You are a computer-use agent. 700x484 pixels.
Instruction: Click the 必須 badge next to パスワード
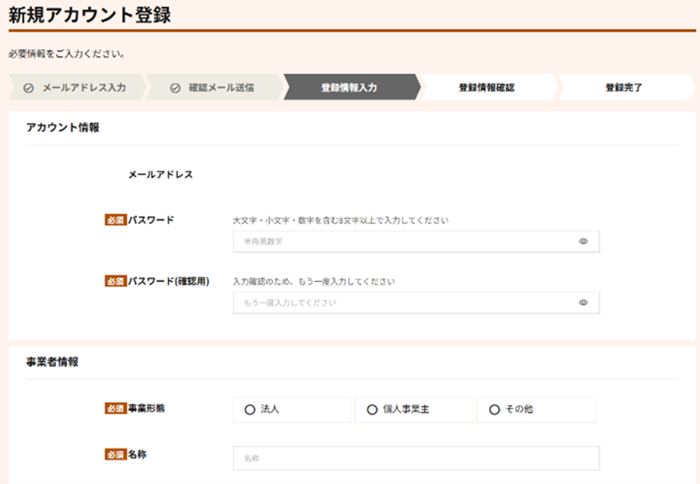coord(115,220)
